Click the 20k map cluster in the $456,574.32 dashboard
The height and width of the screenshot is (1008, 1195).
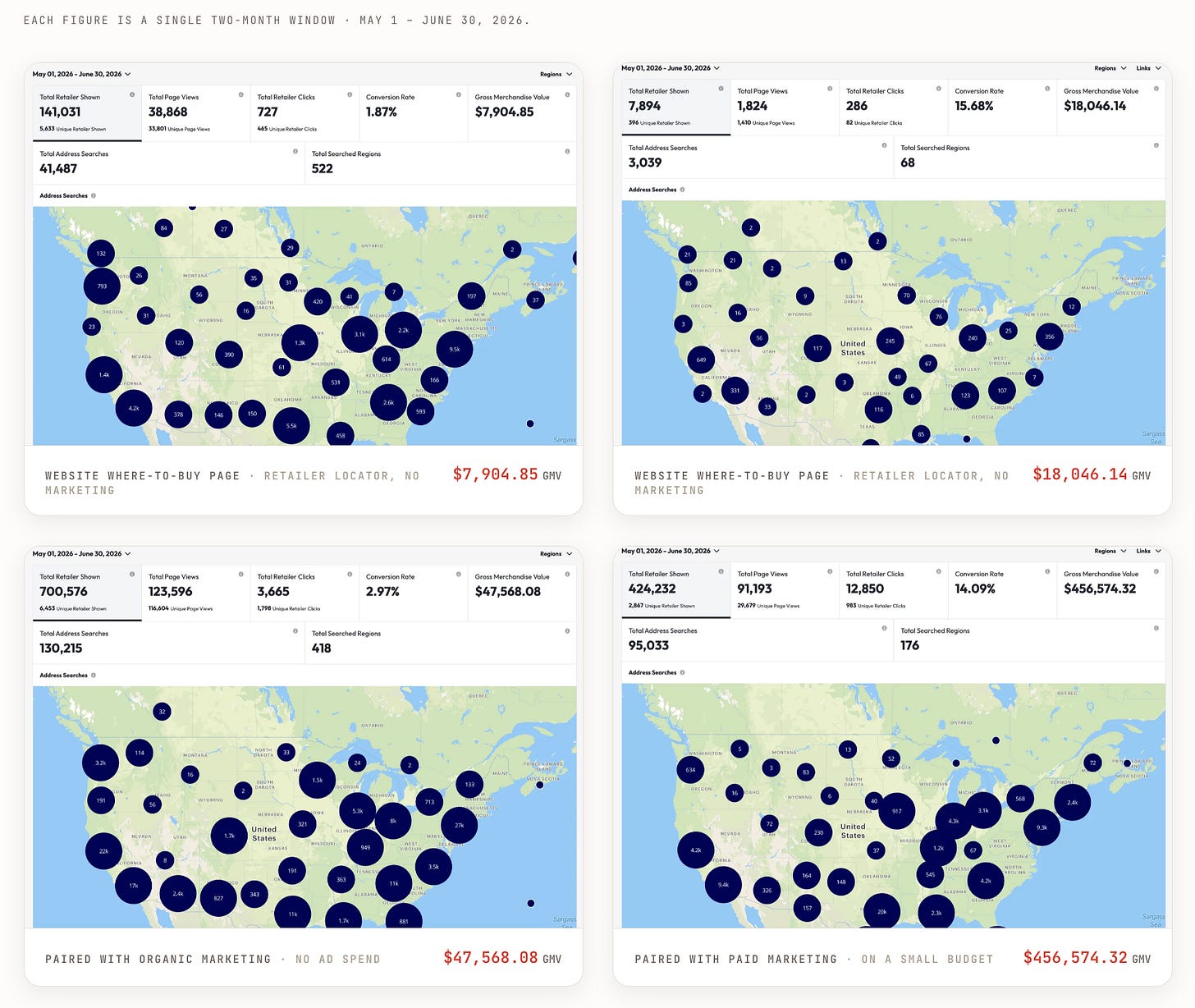pyautogui.click(x=881, y=912)
